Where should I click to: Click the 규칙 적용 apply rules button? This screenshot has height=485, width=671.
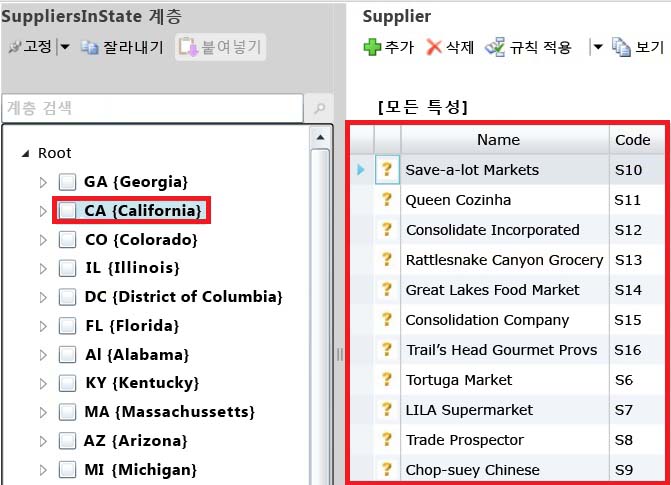pos(528,47)
